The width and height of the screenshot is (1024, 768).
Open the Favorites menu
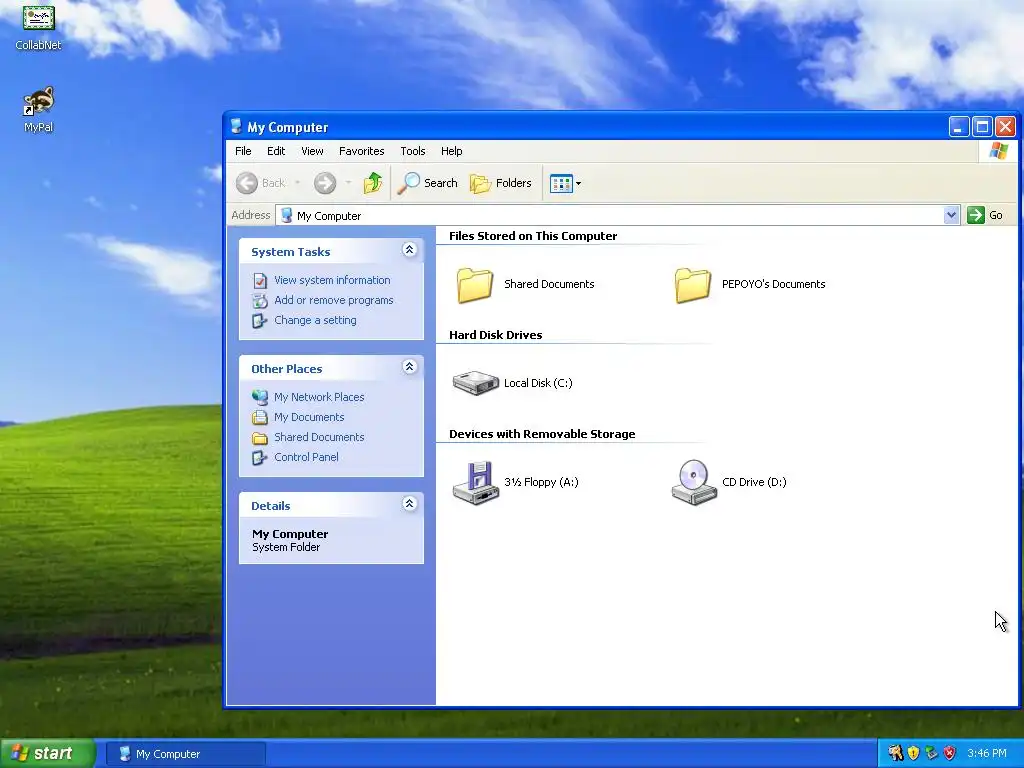(x=361, y=151)
